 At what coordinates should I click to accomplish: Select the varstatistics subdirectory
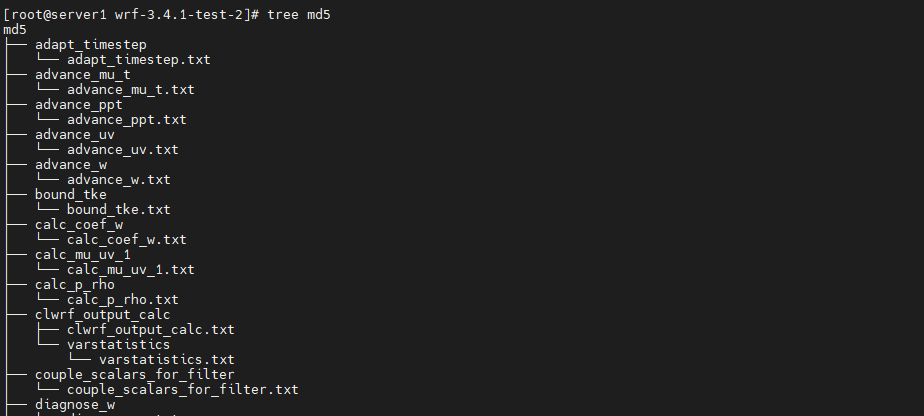click(118, 345)
